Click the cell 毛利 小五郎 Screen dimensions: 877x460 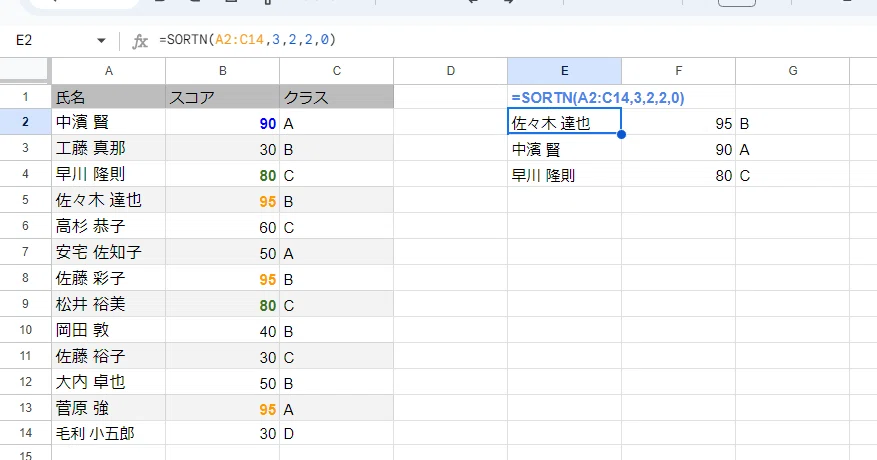coord(109,433)
